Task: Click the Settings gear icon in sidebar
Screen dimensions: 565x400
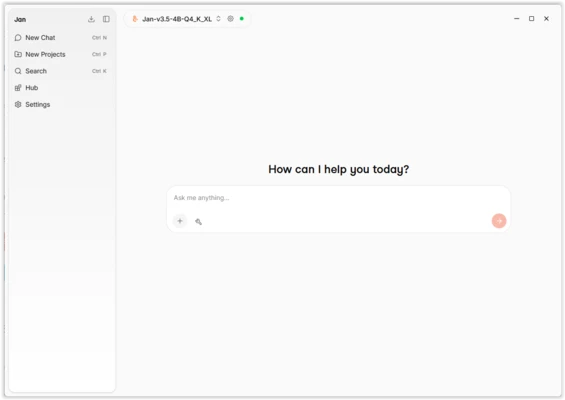Action: (x=18, y=105)
